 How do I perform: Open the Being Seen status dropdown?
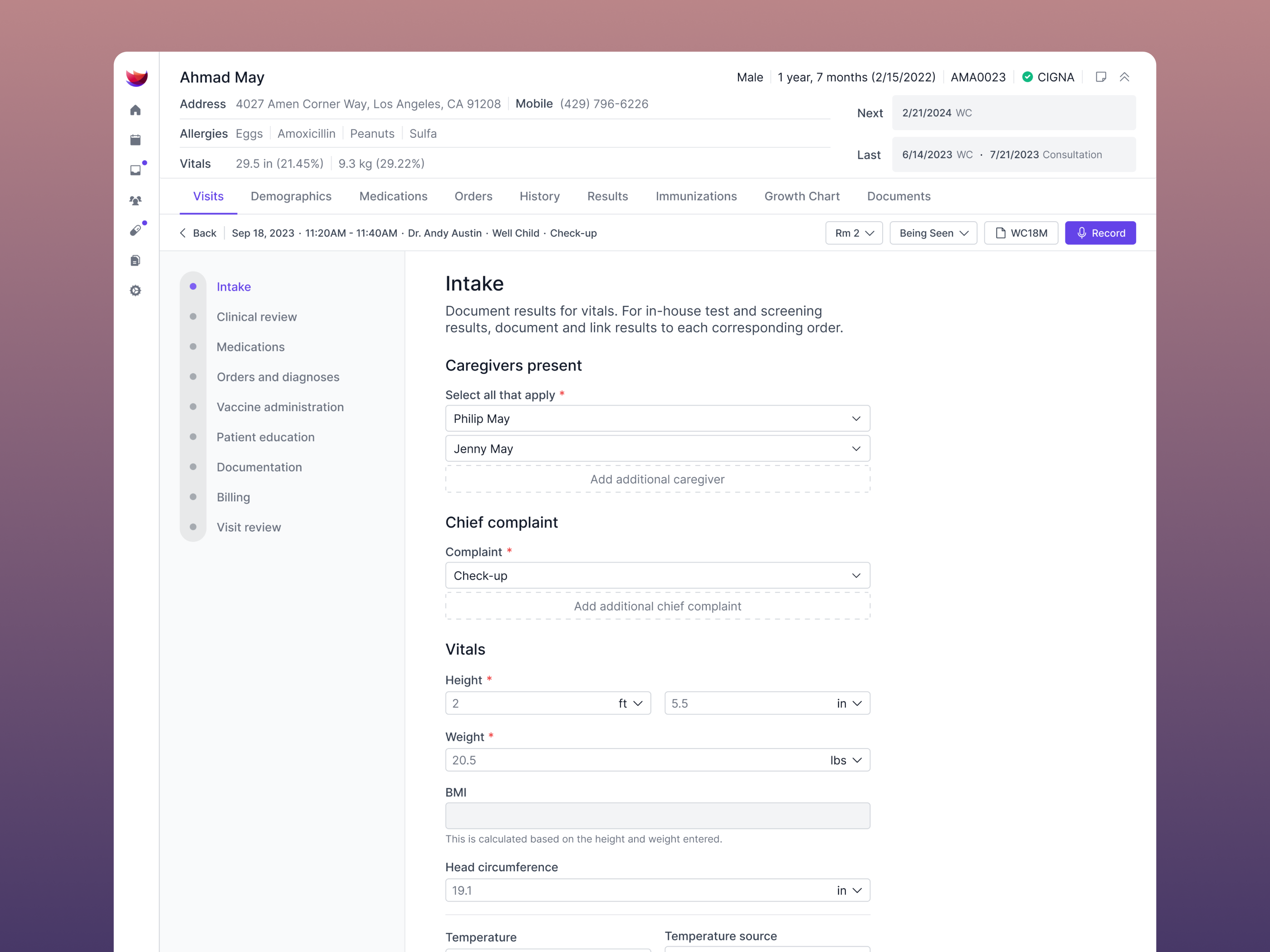point(933,233)
